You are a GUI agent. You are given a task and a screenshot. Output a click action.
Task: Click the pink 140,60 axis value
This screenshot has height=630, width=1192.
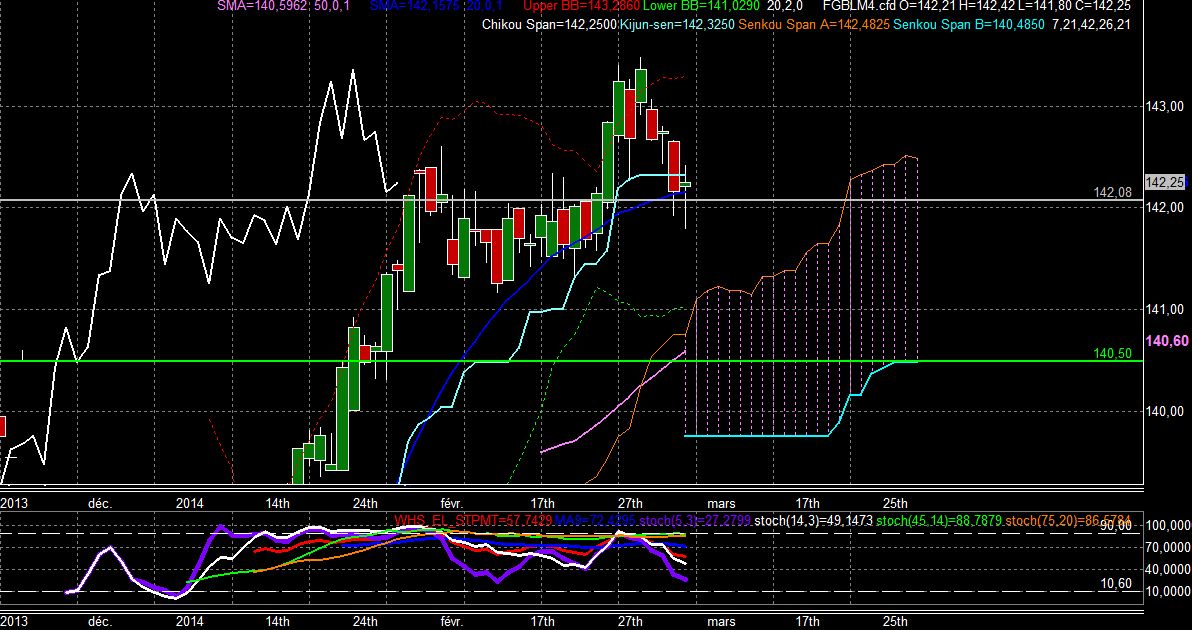pos(1167,341)
